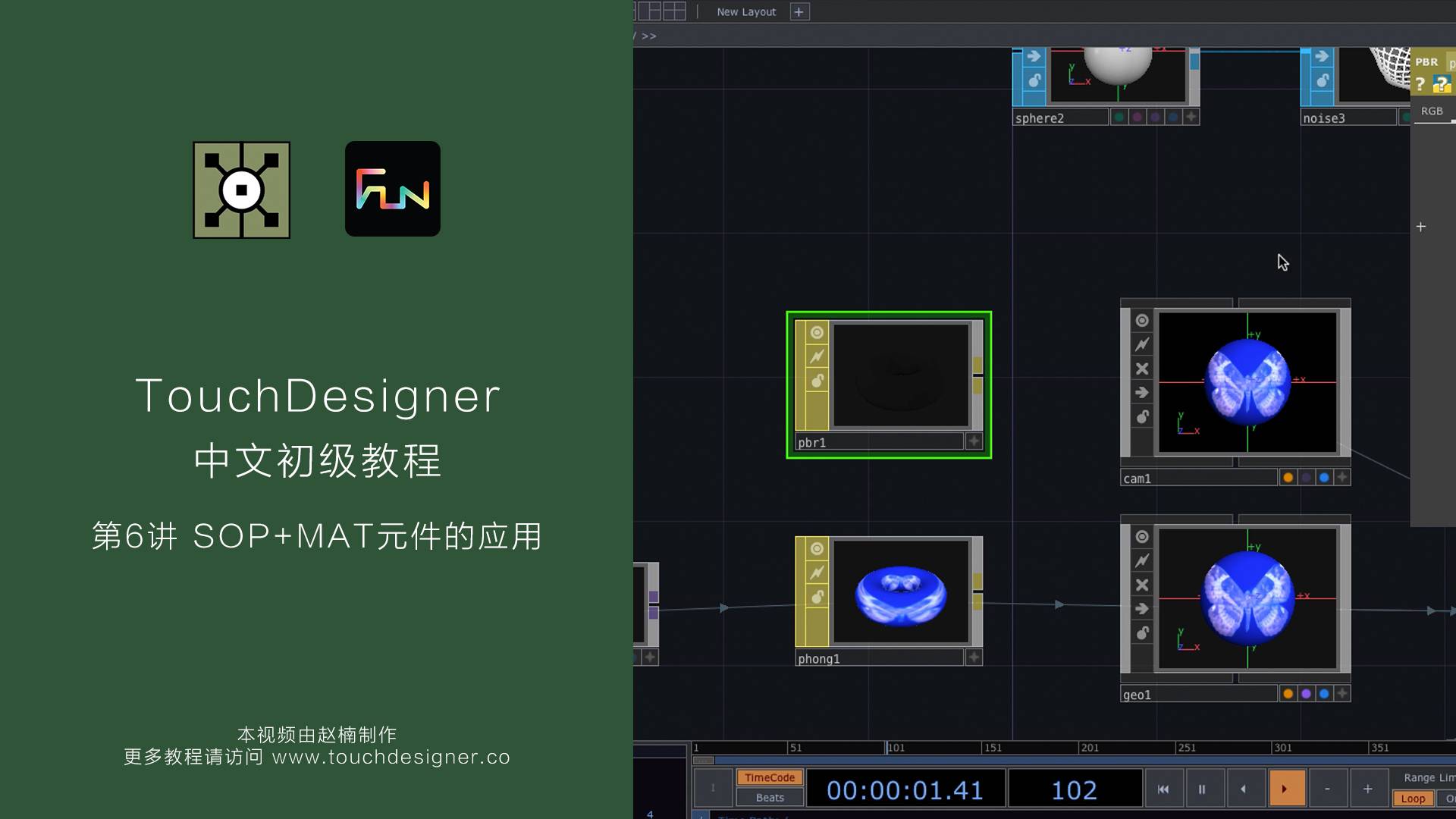Toggle the bypass X flag on cam1

[1142, 369]
